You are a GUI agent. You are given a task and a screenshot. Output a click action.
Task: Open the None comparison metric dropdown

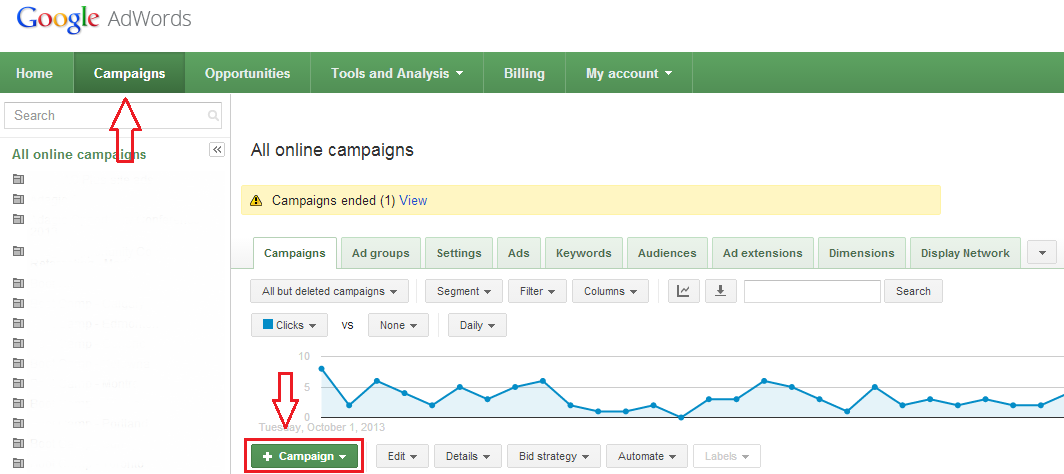398,325
